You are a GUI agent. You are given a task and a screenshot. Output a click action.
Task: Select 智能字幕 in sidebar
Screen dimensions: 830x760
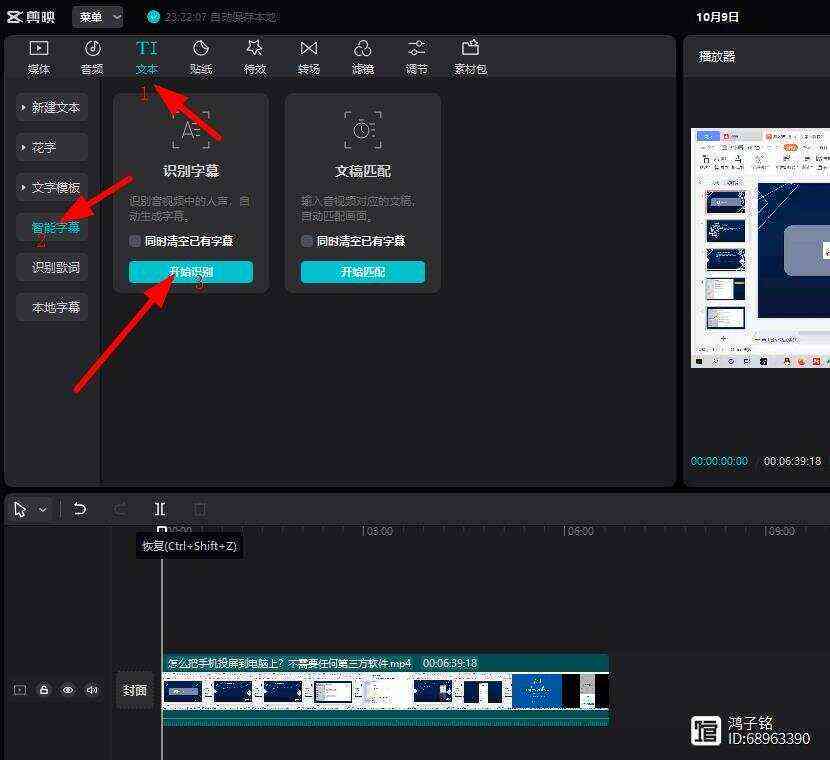(52, 228)
